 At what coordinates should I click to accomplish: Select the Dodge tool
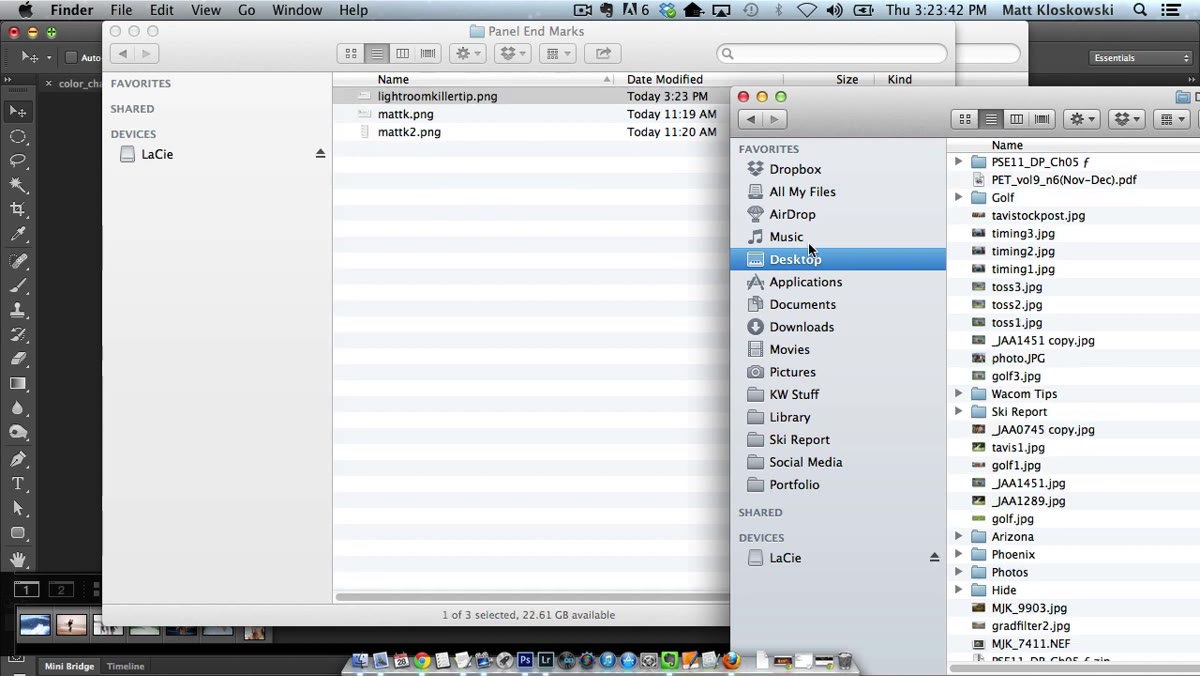pos(18,433)
